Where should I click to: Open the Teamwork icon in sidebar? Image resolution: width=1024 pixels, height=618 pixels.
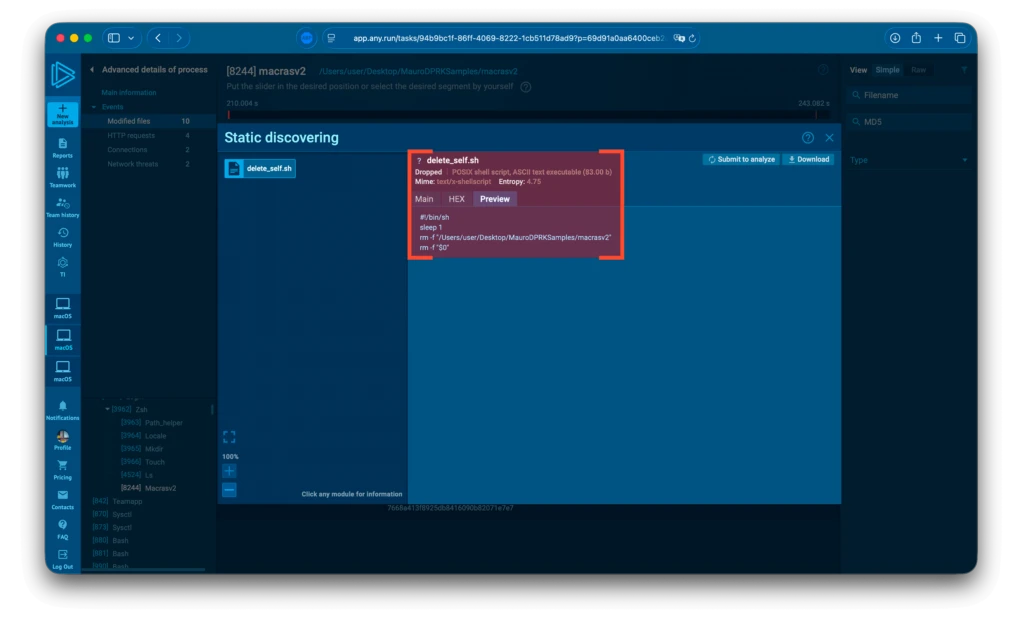(62, 177)
